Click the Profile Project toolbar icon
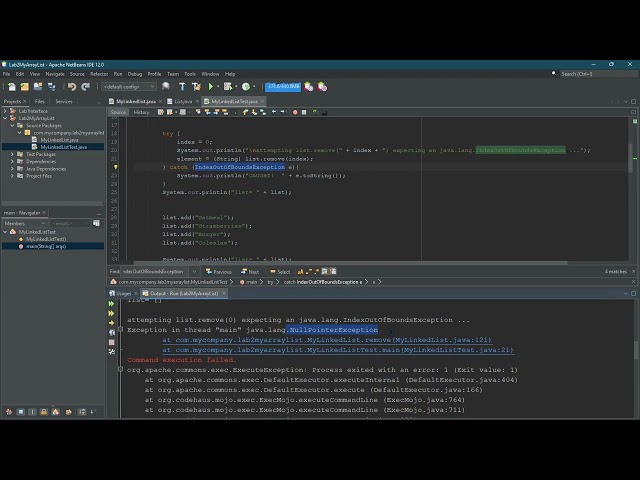This screenshot has height=480, width=640. (246, 87)
